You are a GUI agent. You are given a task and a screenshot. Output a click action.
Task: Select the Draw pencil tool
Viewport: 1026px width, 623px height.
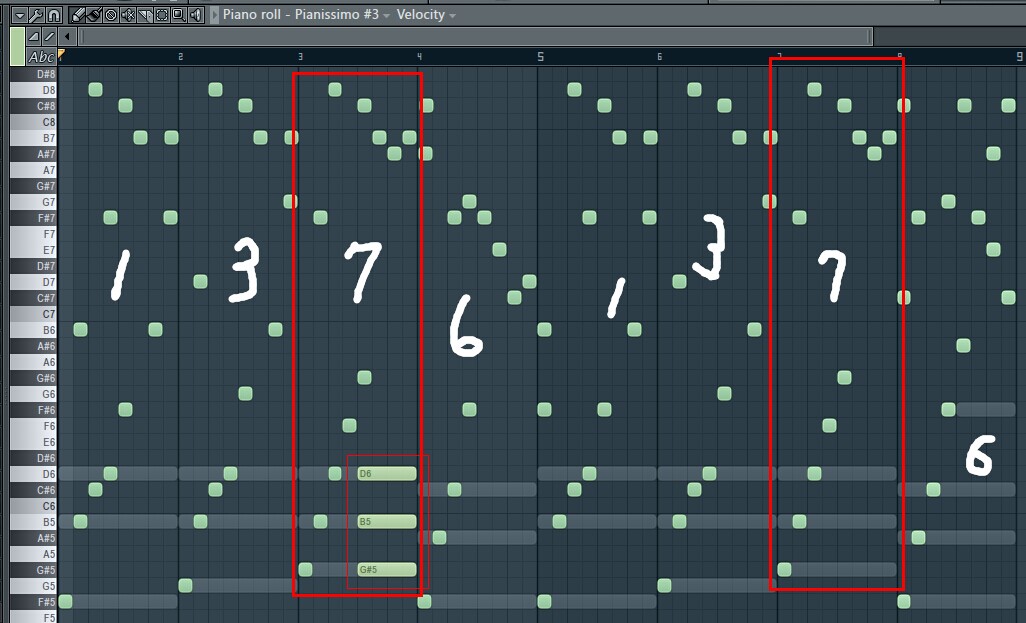pos(78,15)
